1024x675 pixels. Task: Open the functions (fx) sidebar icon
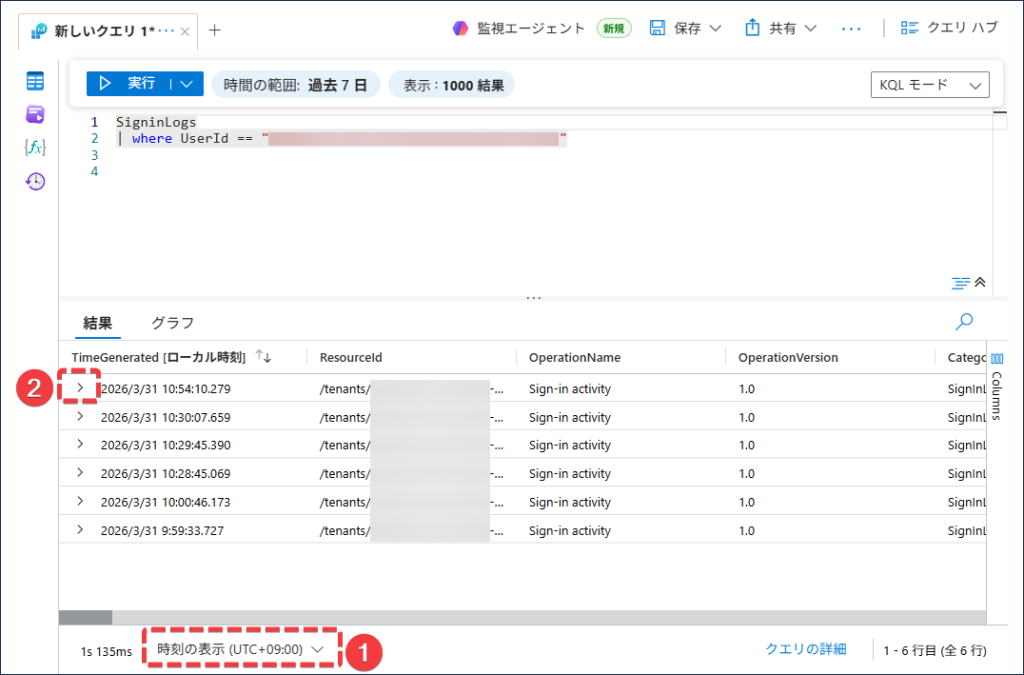[x=35, y=147]
